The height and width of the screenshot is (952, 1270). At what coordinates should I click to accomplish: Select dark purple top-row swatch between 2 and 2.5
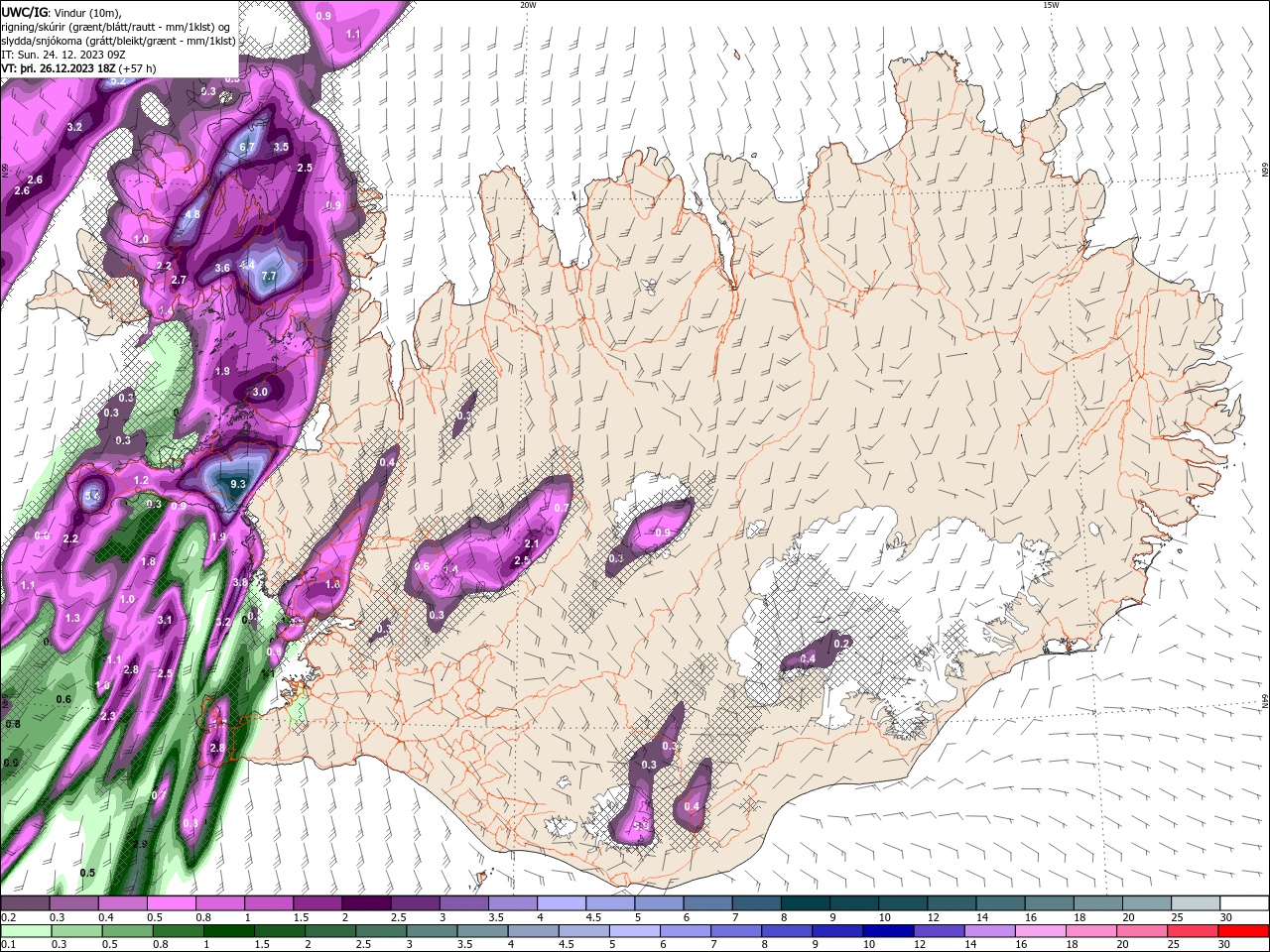[365, 903]
